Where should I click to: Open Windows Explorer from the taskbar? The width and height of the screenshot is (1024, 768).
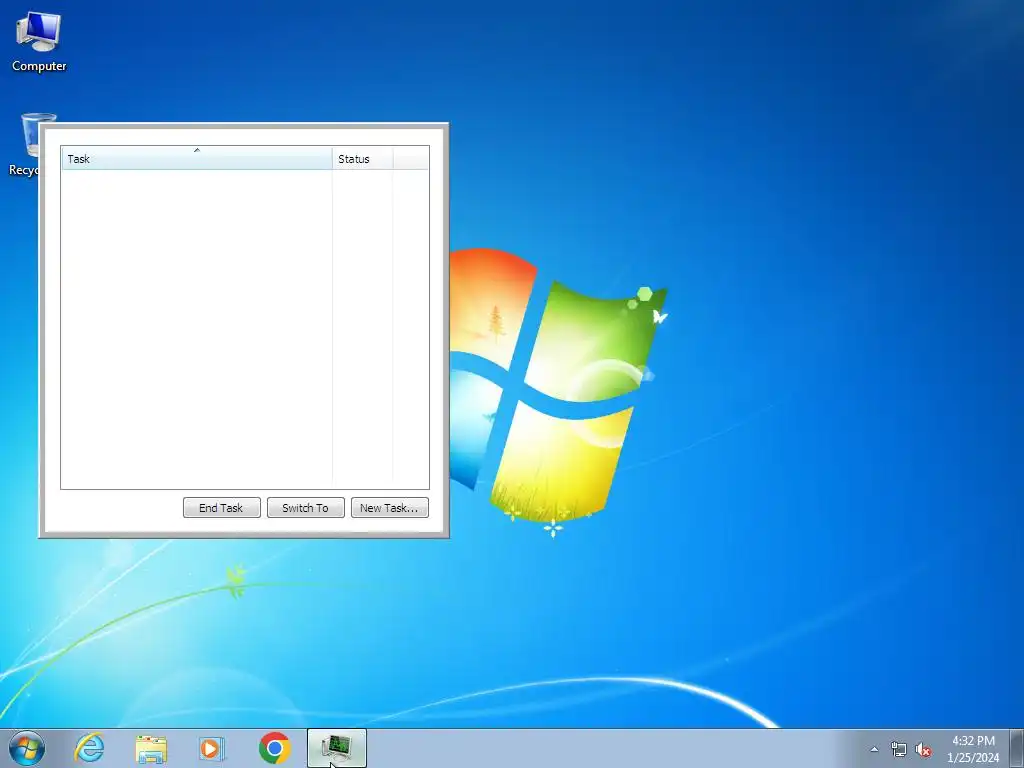pyautogui.click(x=151, y=749)
